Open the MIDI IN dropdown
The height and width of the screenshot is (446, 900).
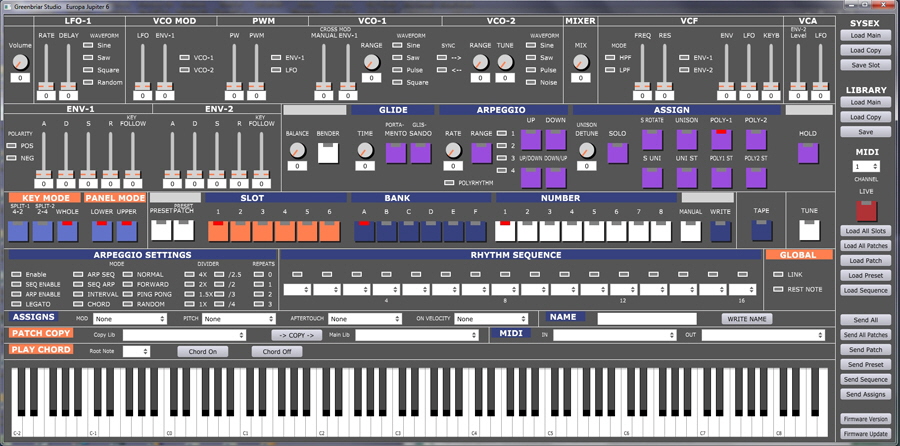[x=615, y=335]
